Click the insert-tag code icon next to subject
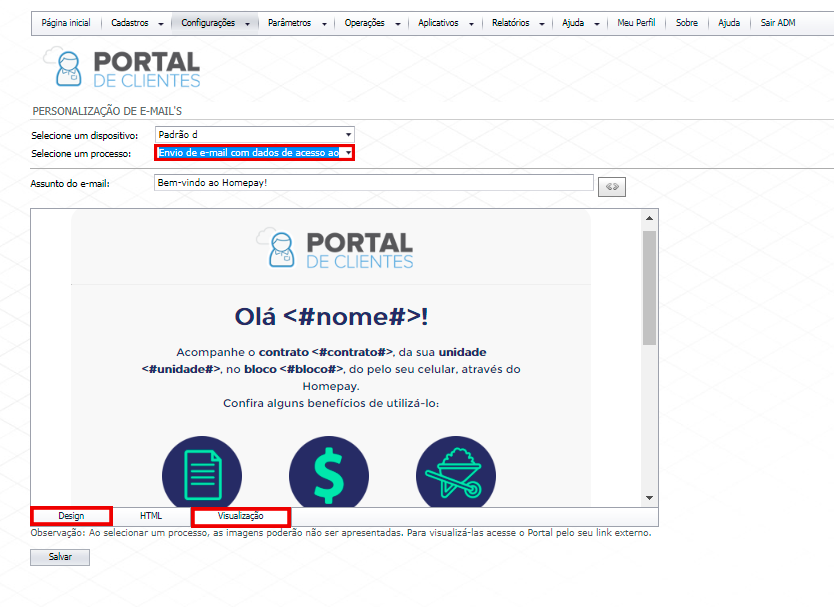The width and height of the screenshot is (834, 607). tap(612, 187)
